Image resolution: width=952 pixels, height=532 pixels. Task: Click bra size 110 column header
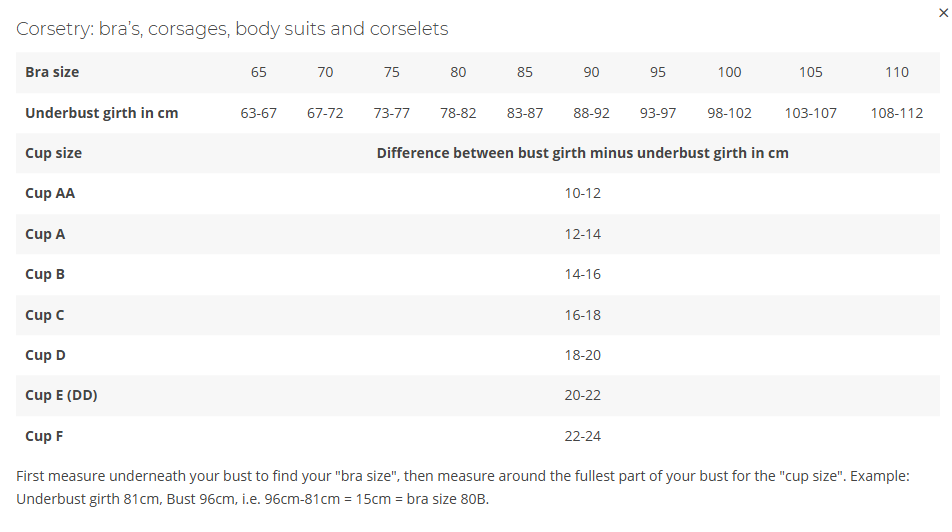click(x=897, y=72)
